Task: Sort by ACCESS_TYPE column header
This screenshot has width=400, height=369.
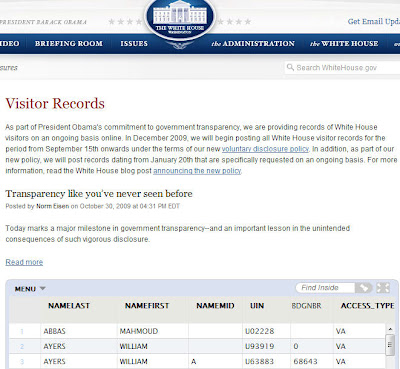Action: coord(367,306)
